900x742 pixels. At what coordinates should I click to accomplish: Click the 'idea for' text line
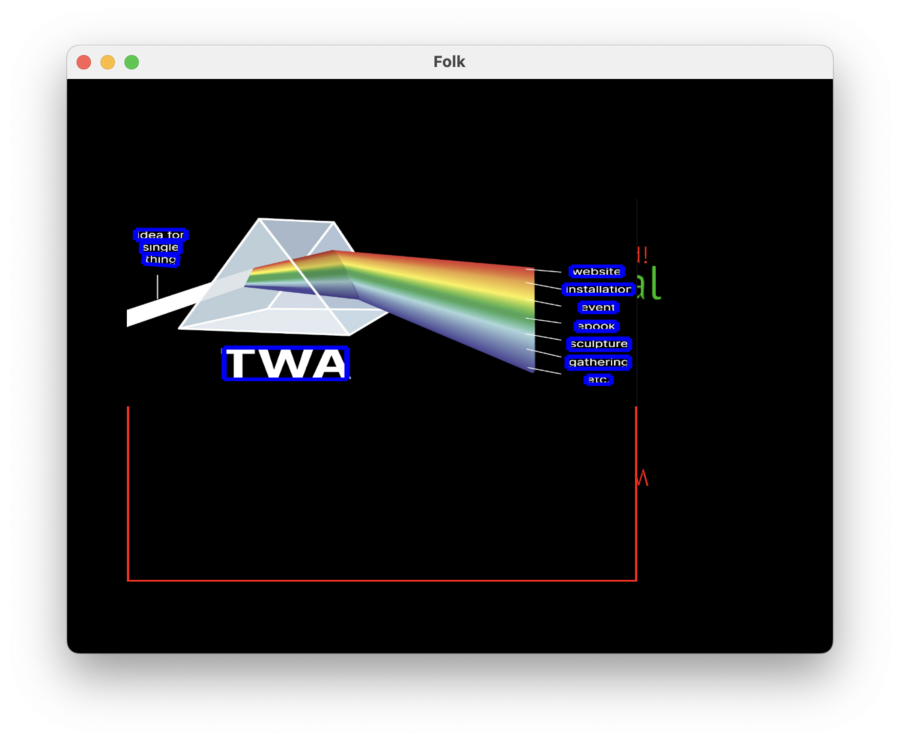[161, 235]
